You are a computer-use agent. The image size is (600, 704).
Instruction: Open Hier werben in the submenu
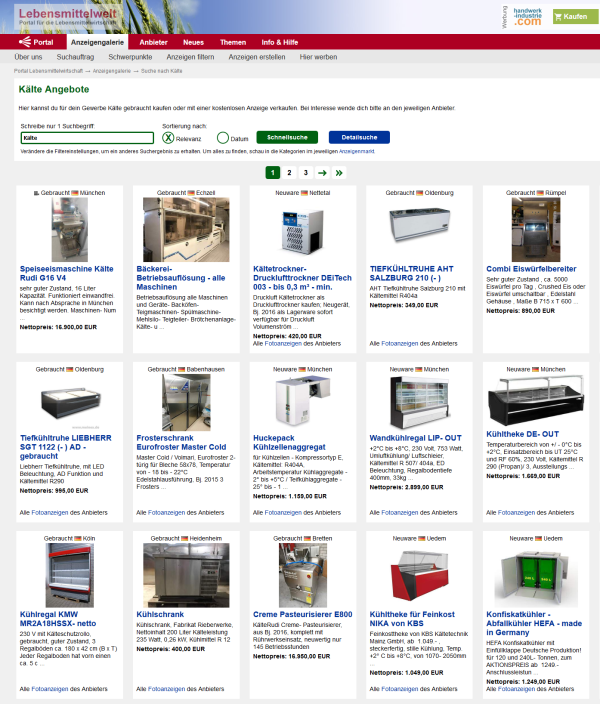(318, 57)
